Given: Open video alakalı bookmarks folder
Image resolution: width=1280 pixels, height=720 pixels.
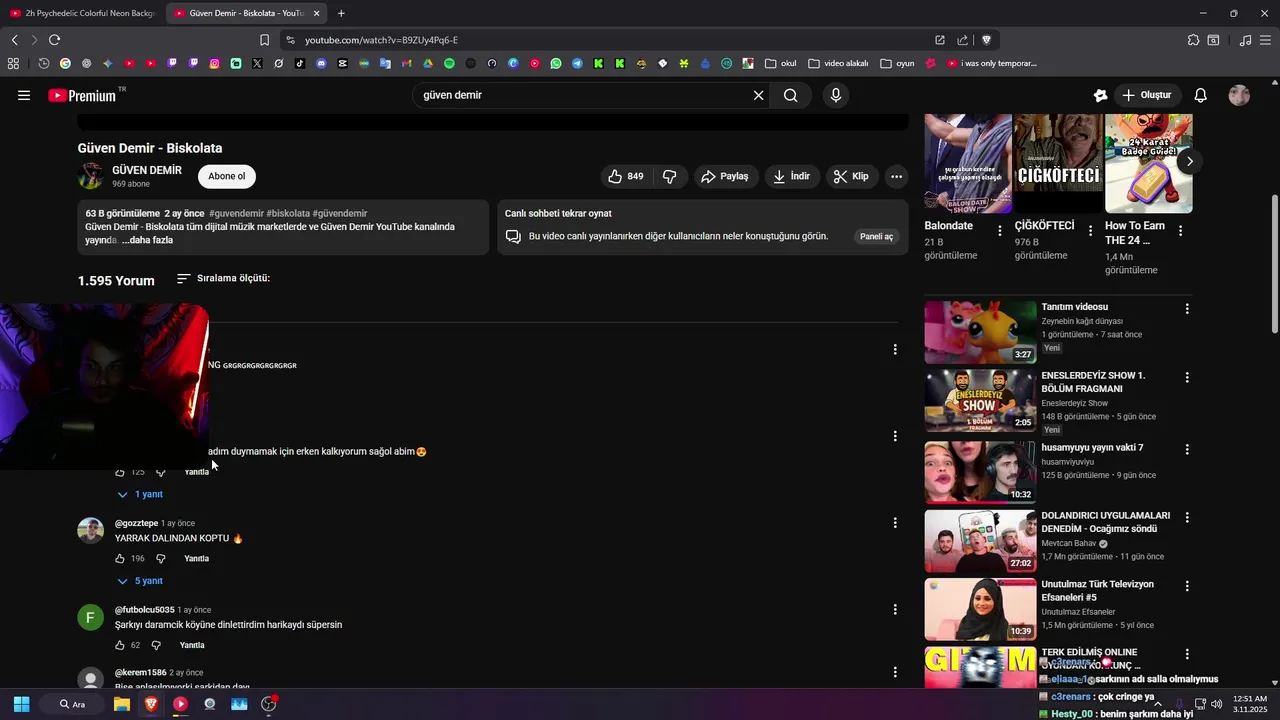Looking at the screenshot, I should coord(838,63).
